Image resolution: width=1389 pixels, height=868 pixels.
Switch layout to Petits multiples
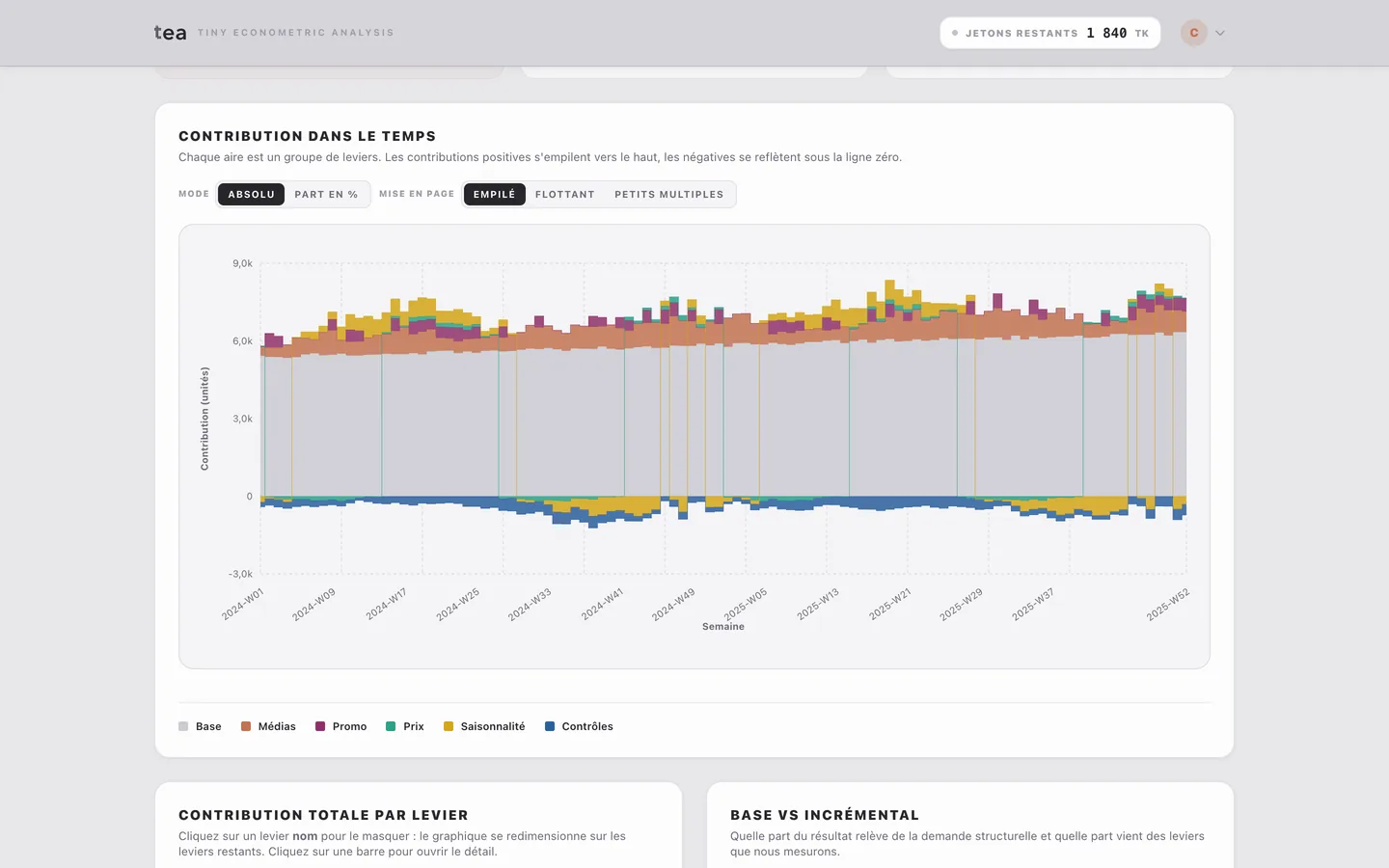[668, 194]
